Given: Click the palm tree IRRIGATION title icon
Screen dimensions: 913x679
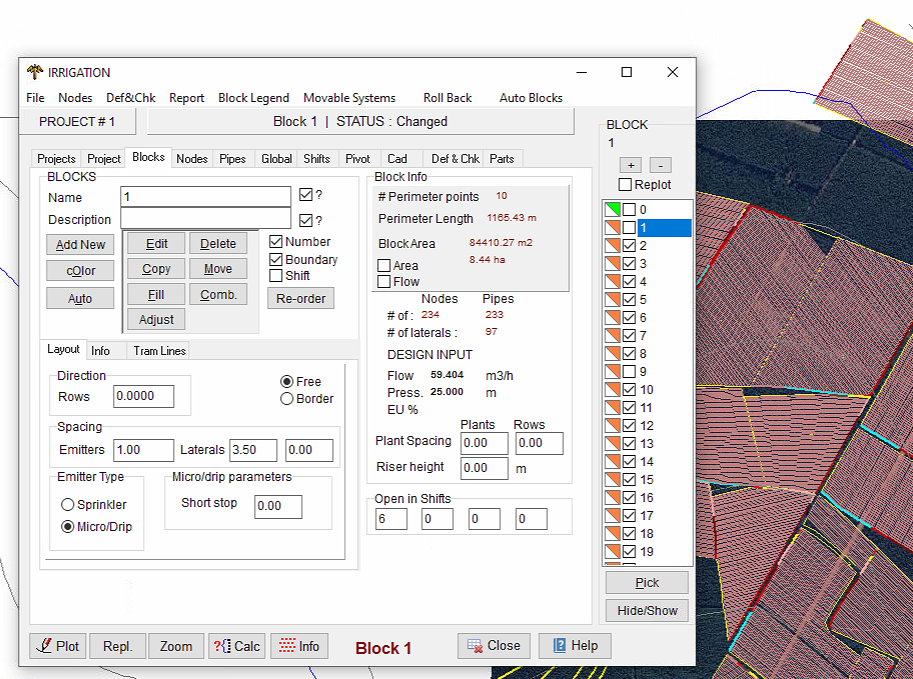Looking at the screenshot, I should [35, 72].
